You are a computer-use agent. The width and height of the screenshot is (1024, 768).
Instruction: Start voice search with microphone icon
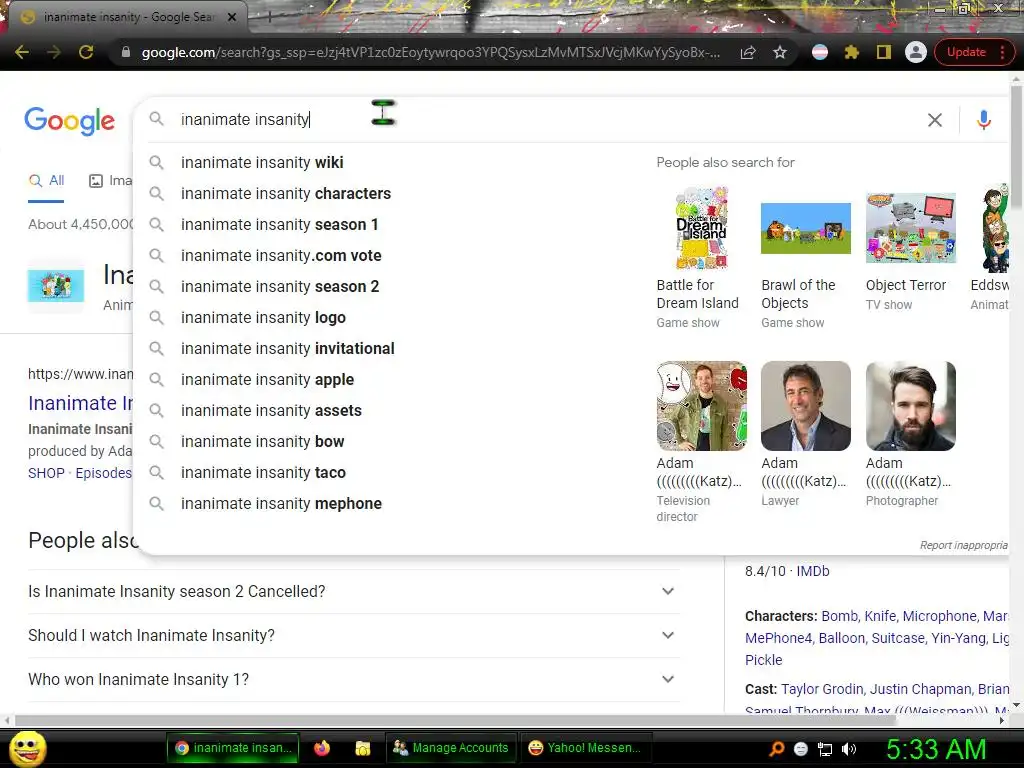(984, 120)
